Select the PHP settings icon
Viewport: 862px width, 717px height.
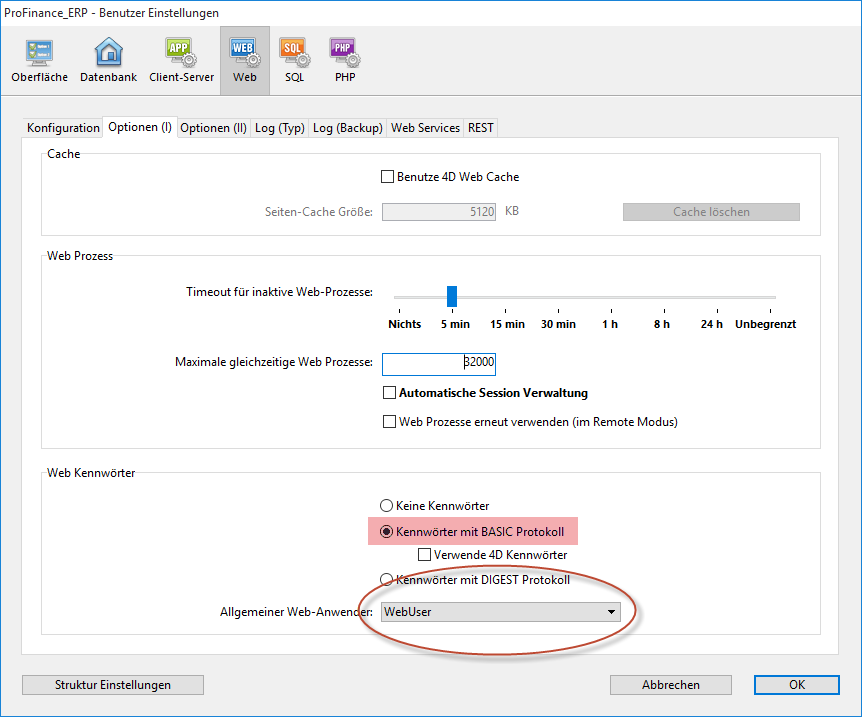344,60
